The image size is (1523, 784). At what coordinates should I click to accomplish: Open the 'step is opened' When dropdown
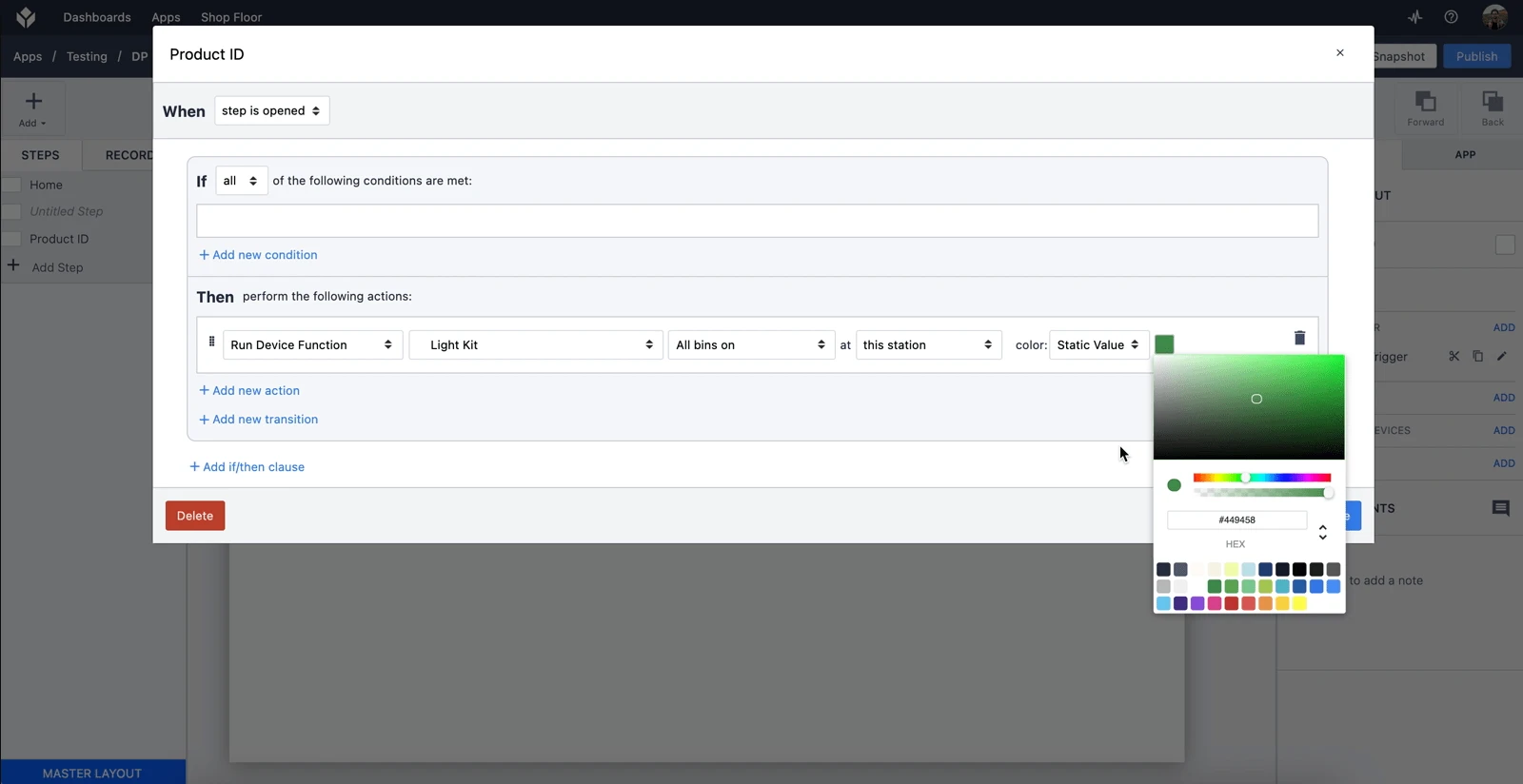[x=272, y=110]
